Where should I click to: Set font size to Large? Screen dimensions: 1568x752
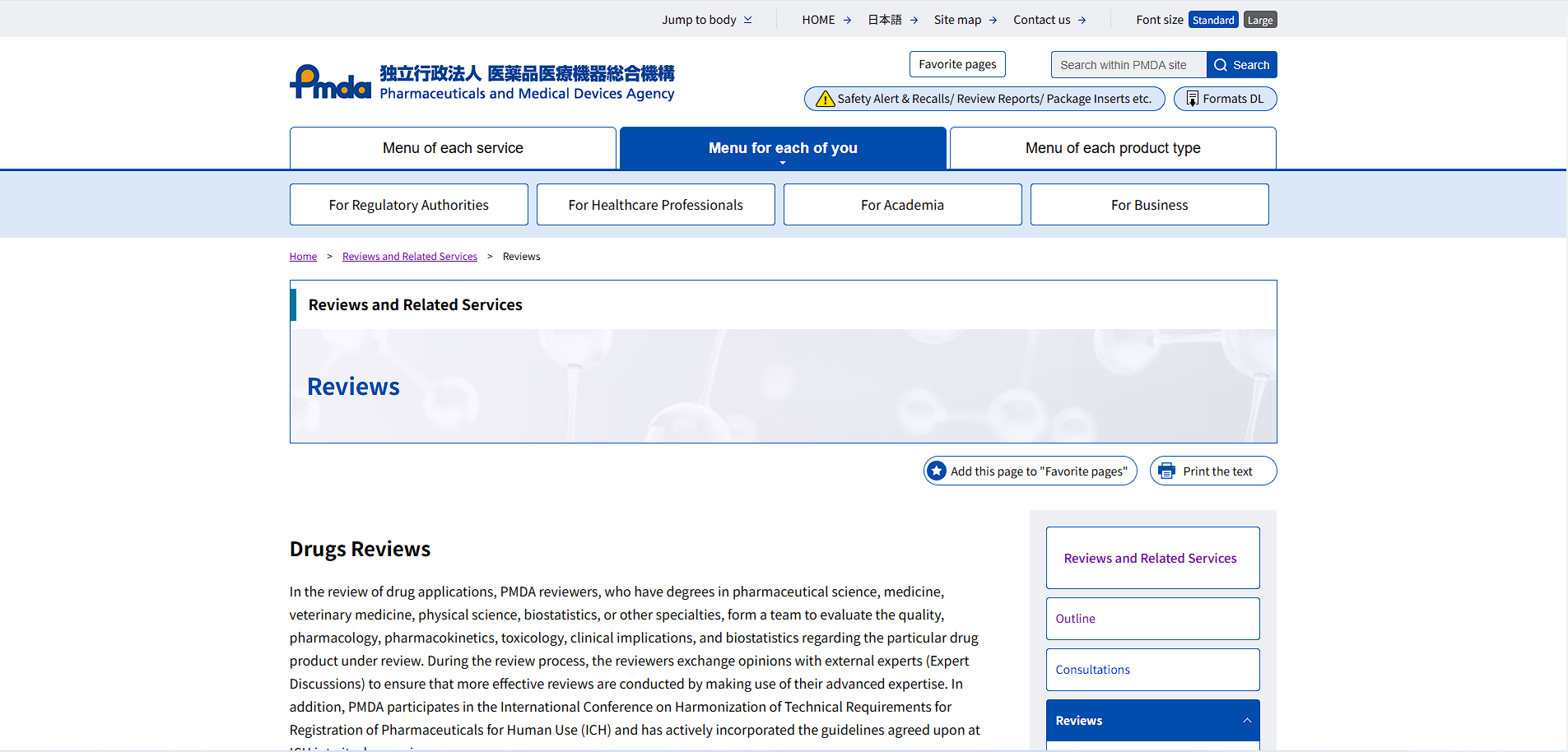click(1259, 21)
